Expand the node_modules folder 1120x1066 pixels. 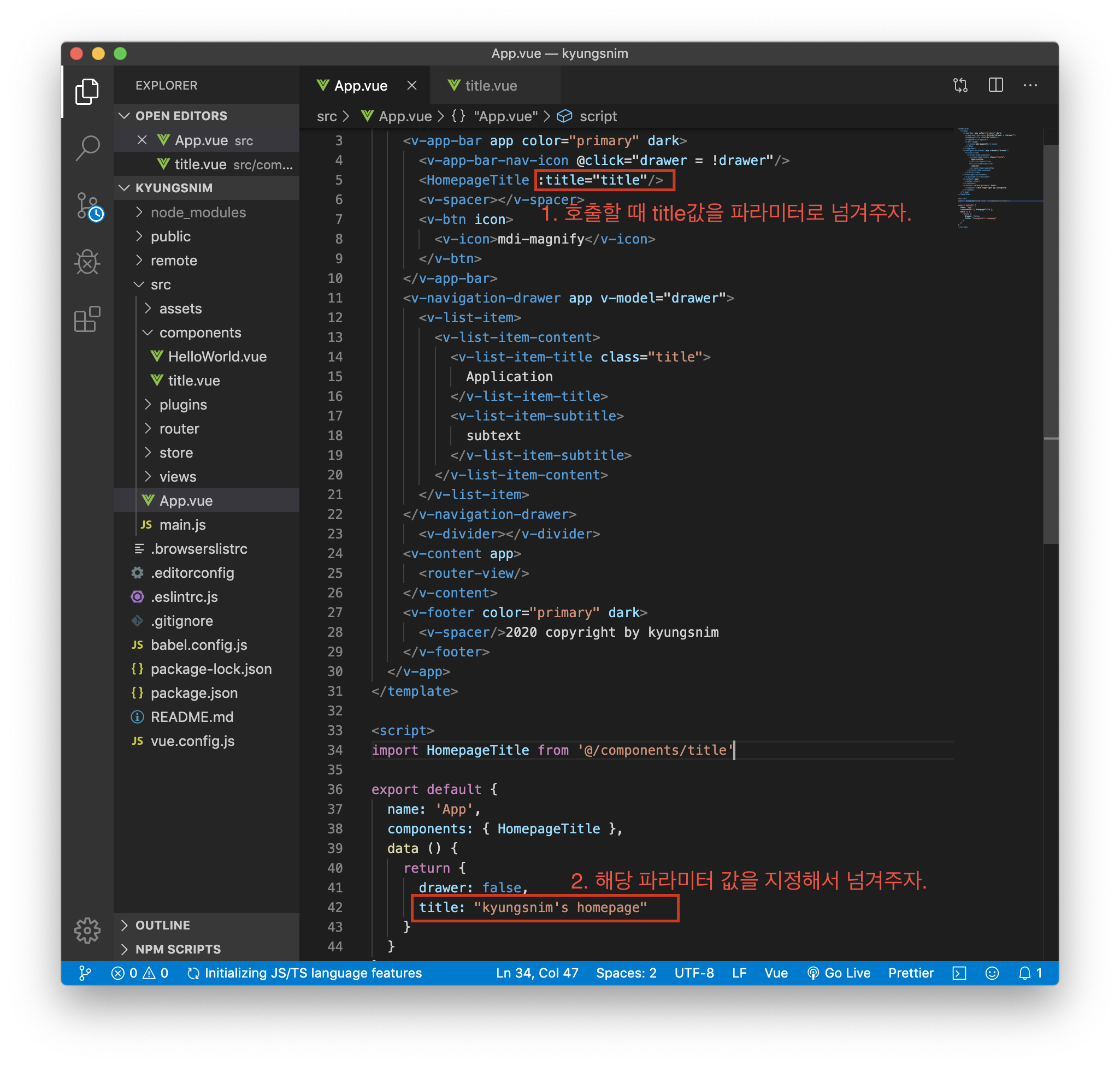pyautogui.click(x=197, y=212)
